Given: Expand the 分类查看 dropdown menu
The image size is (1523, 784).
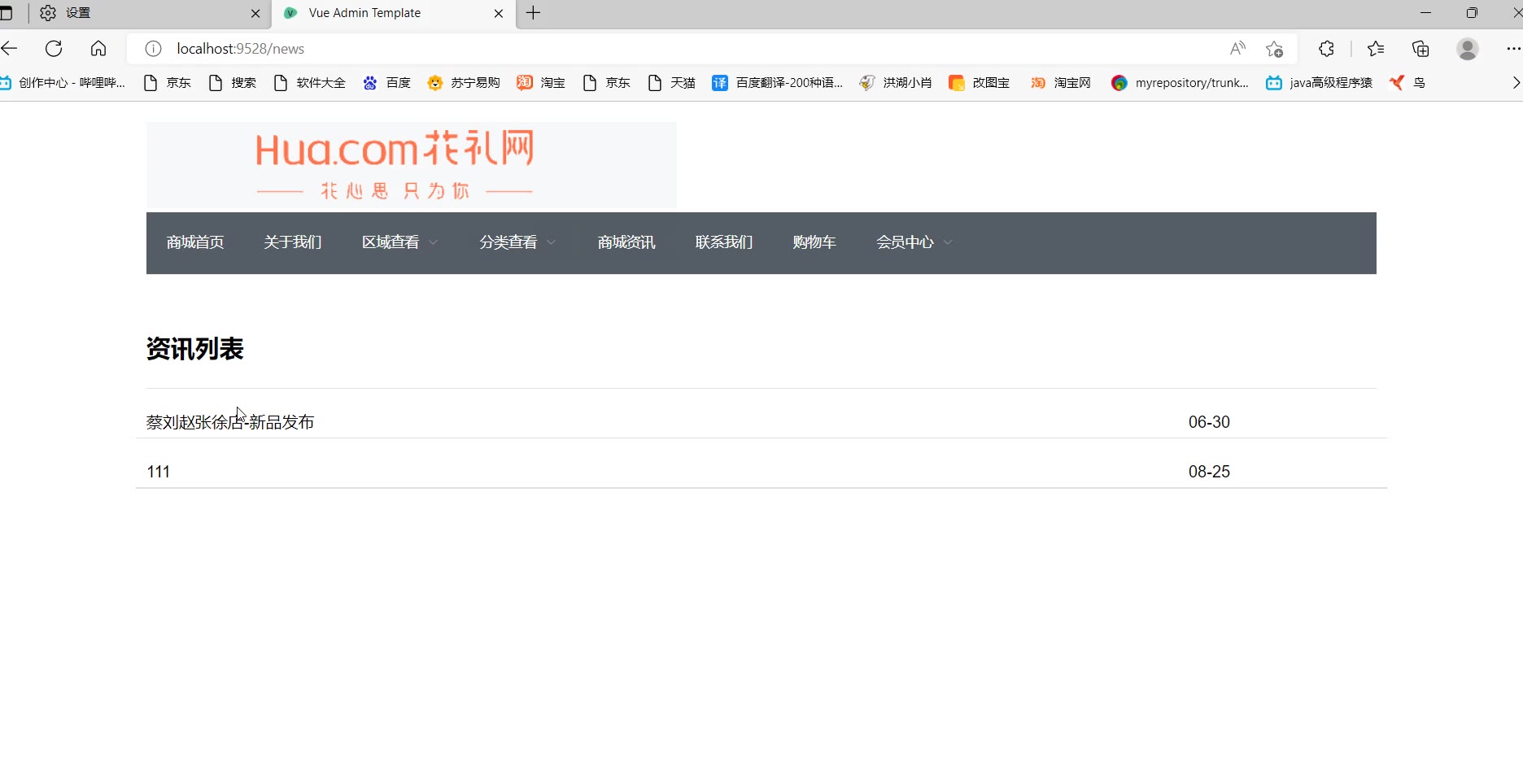Looking at the screenshot, I should click(x=518, y=242).
